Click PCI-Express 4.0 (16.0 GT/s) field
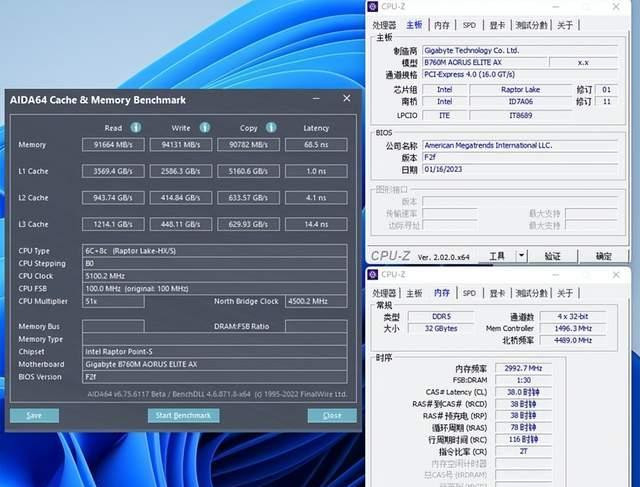This screenshot has height=487, width=640. (x=520, y=74)
